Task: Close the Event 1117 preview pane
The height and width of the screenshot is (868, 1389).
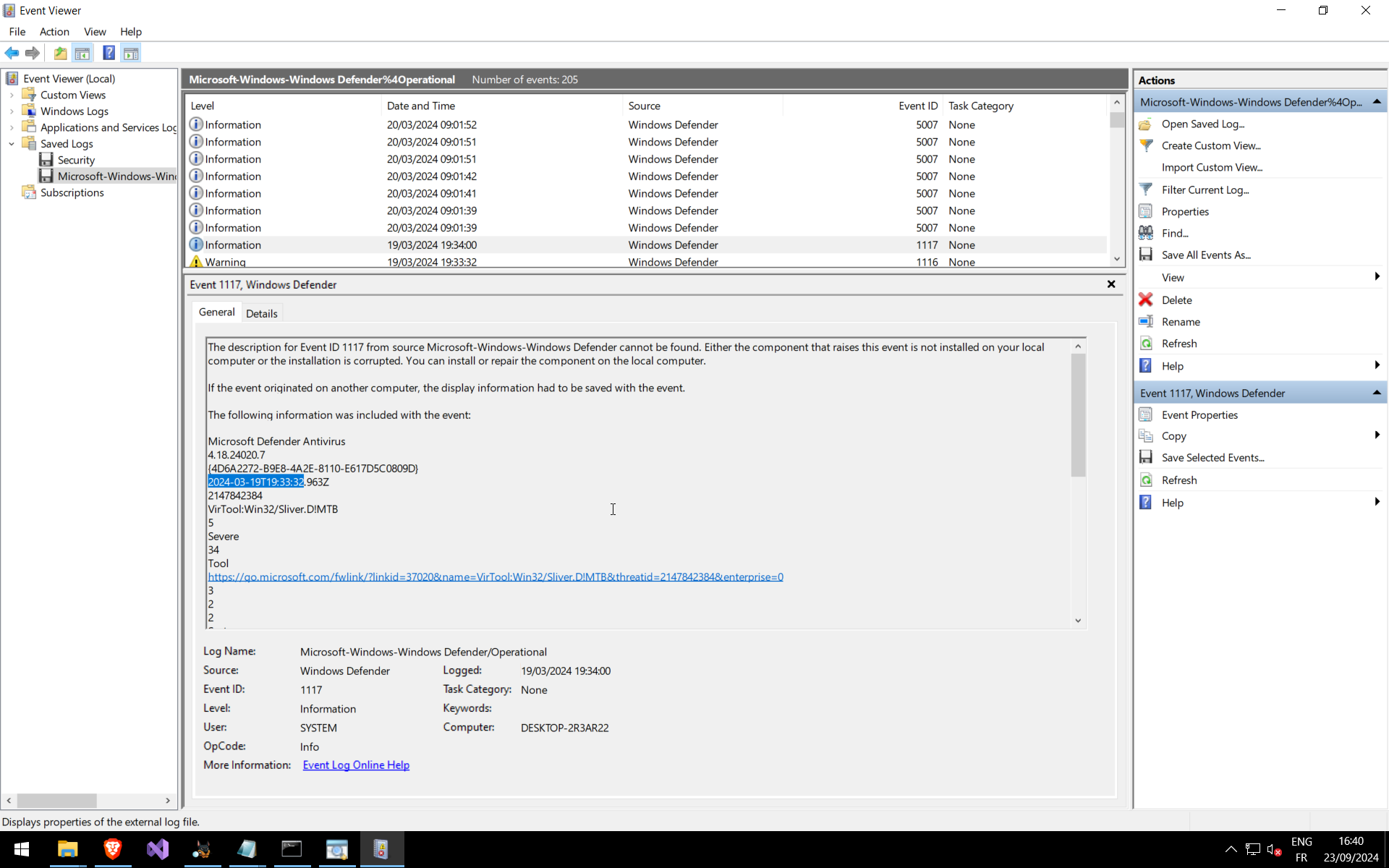Action: coord(1111,284)
